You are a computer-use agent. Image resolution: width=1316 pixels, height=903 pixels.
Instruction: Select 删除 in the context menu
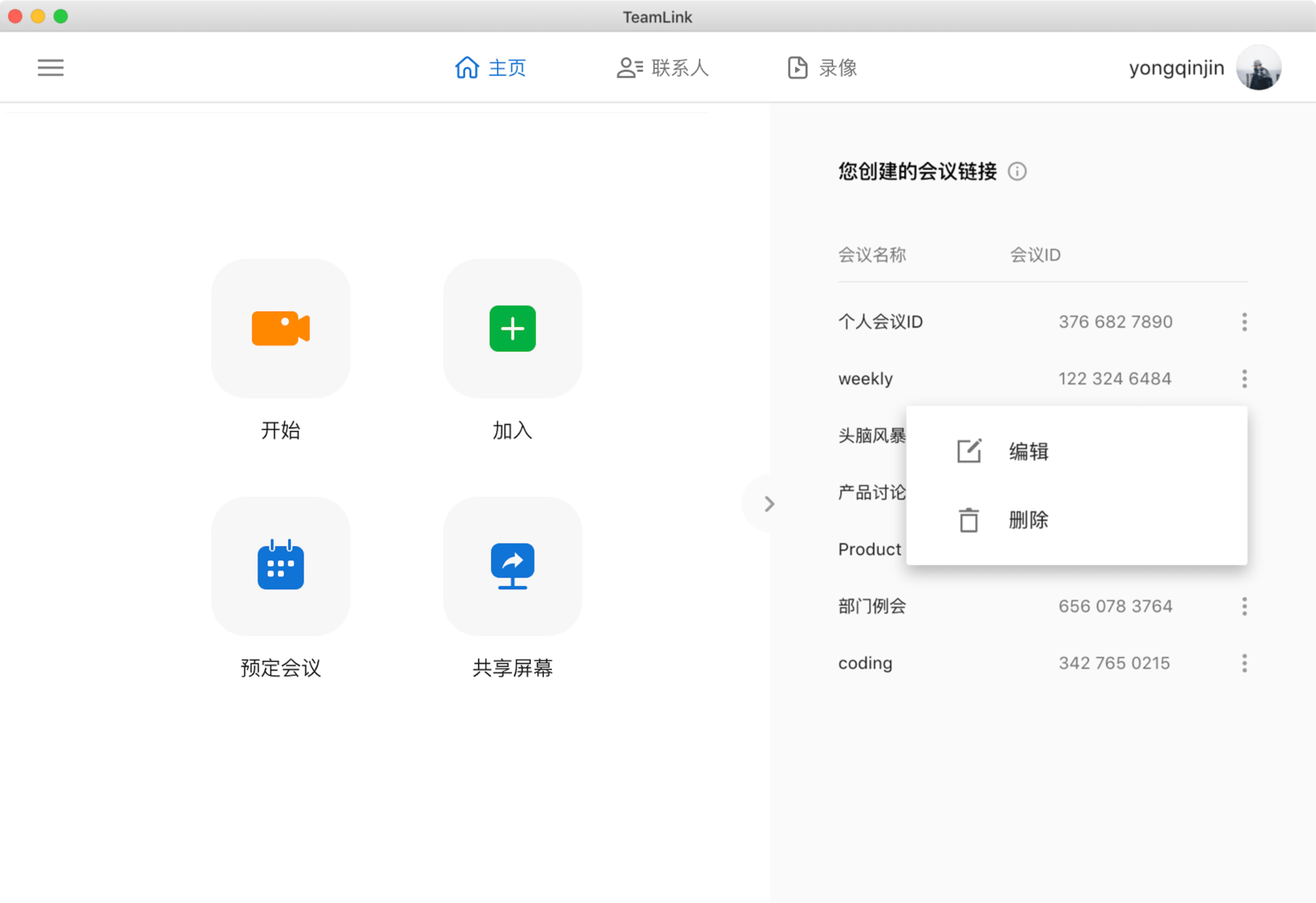coord(1028,519)
